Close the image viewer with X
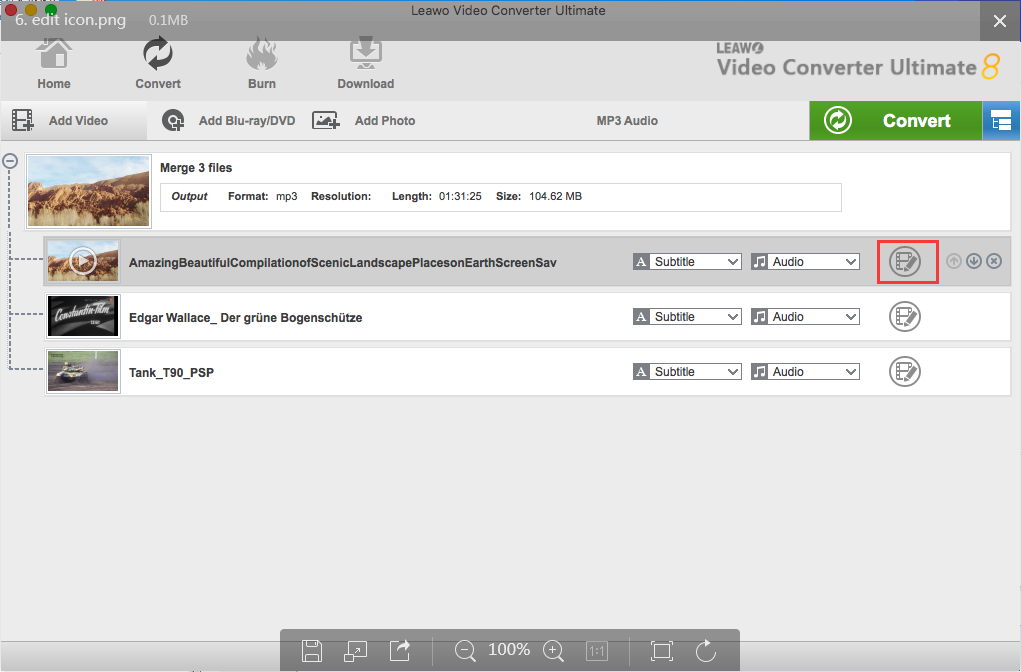 click(1000, 21)
